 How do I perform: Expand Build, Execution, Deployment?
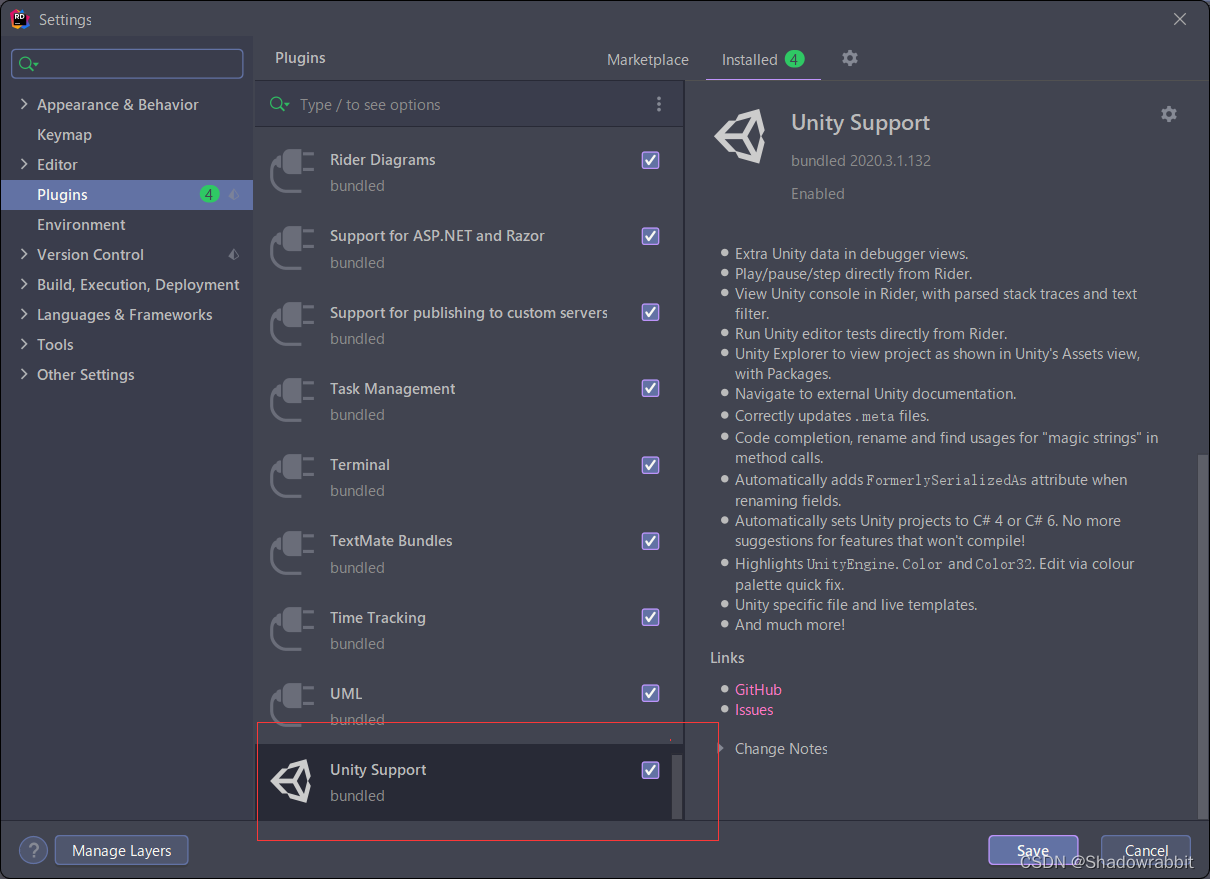click(24, 284)
